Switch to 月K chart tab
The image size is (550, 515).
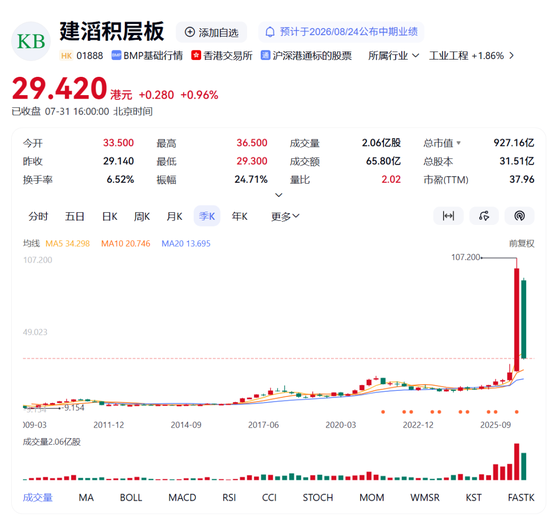(x=174, y=216)
